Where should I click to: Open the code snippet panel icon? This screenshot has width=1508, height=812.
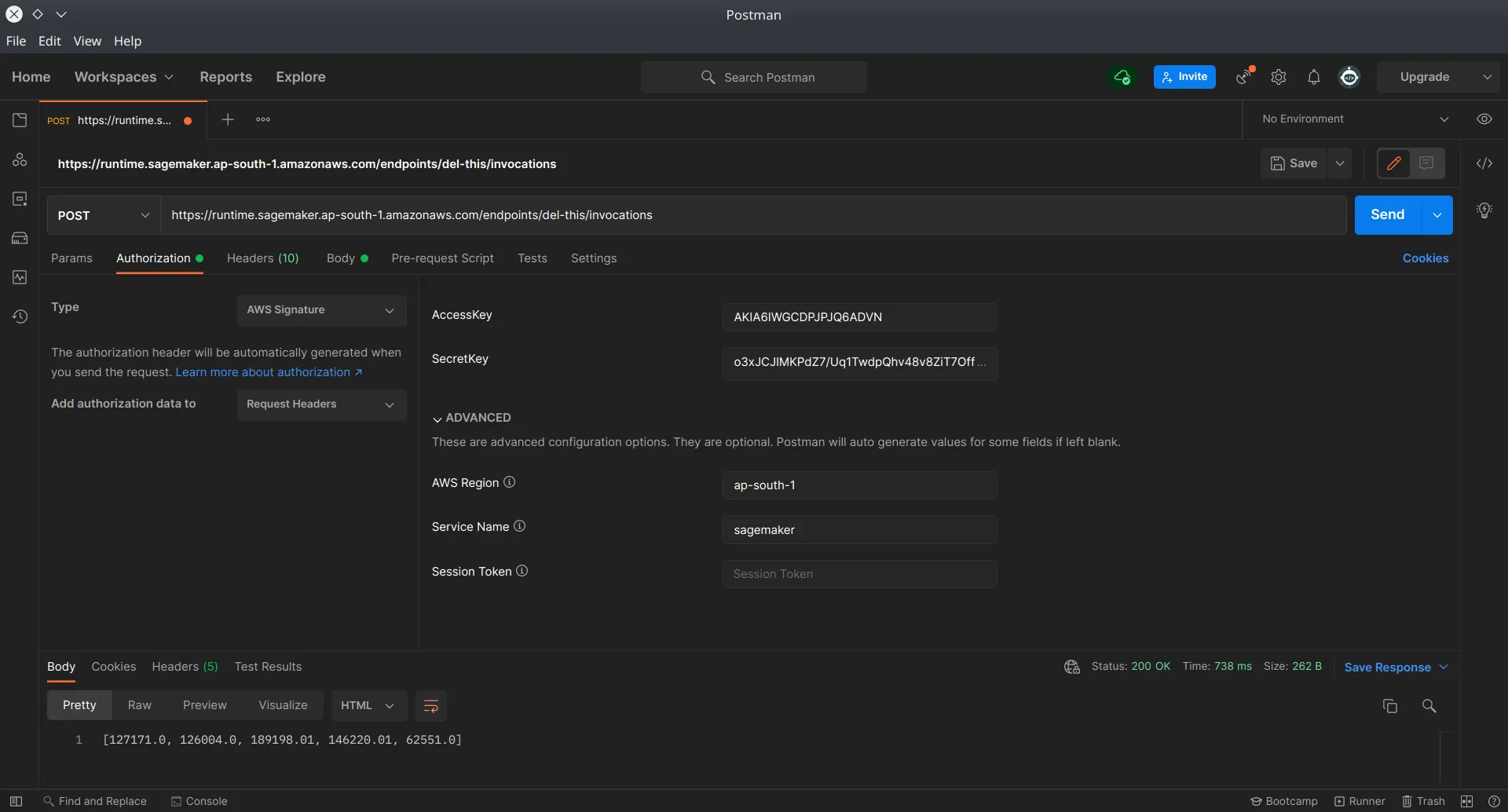[x=1484, y=163]
